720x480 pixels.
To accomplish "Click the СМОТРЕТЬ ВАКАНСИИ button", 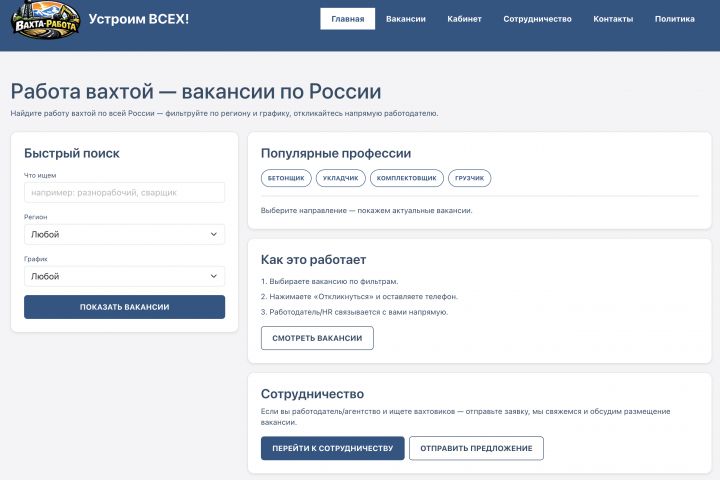I will tap(317, 338).
